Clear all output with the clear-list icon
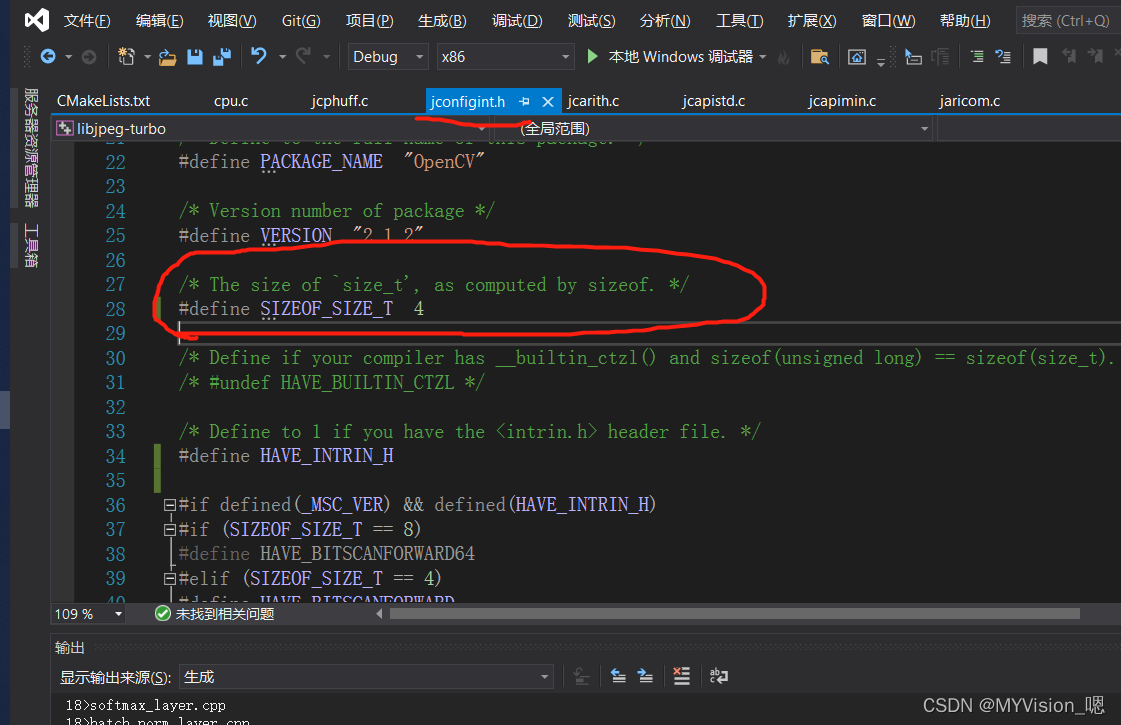1121x725 pixels. click(x=681, y=677)
